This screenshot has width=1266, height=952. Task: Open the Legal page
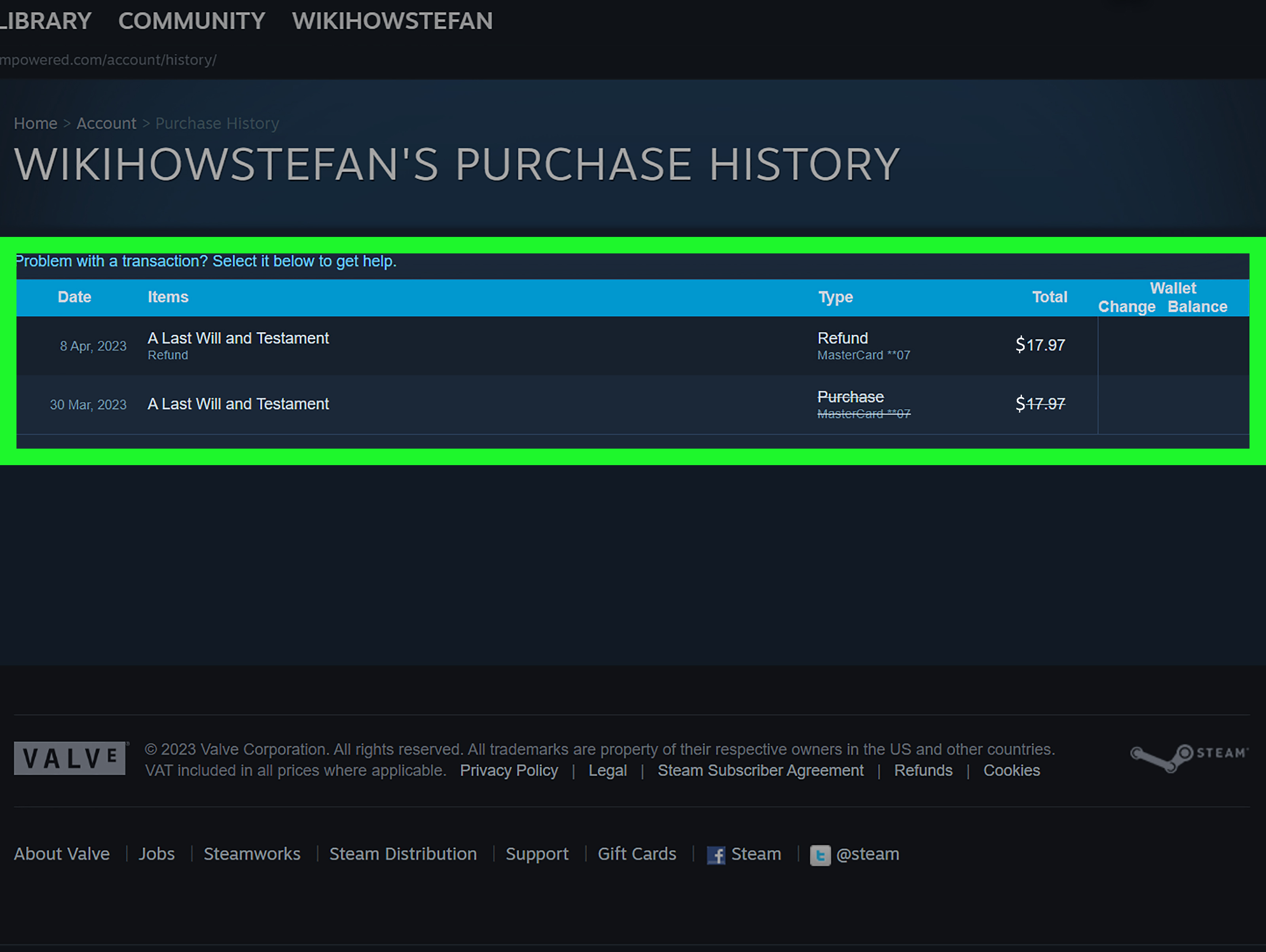607,770
